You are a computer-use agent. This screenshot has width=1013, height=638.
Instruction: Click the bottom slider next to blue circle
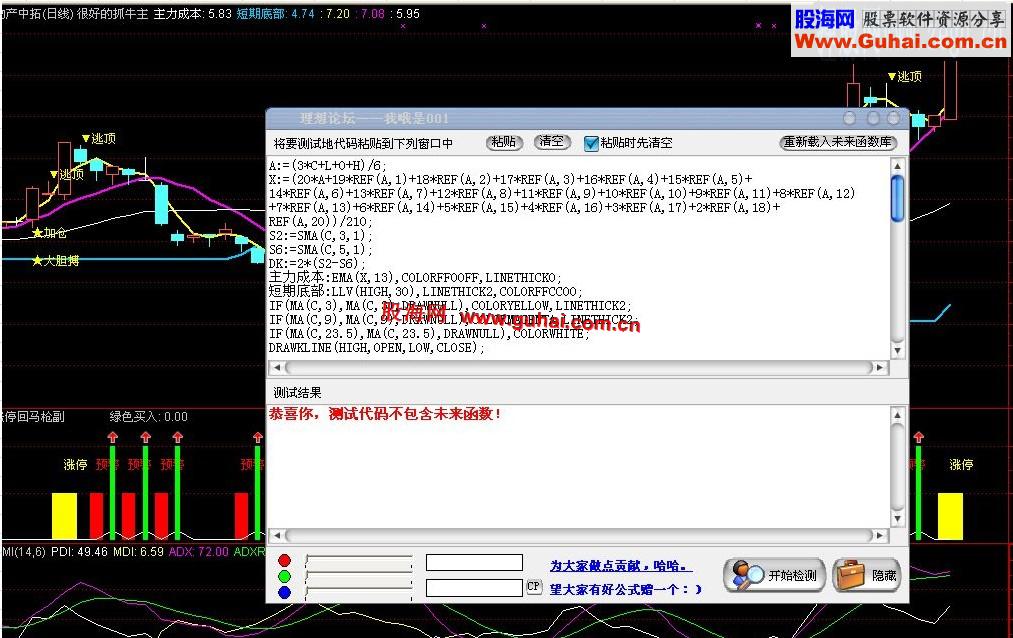tap(359, 592)
